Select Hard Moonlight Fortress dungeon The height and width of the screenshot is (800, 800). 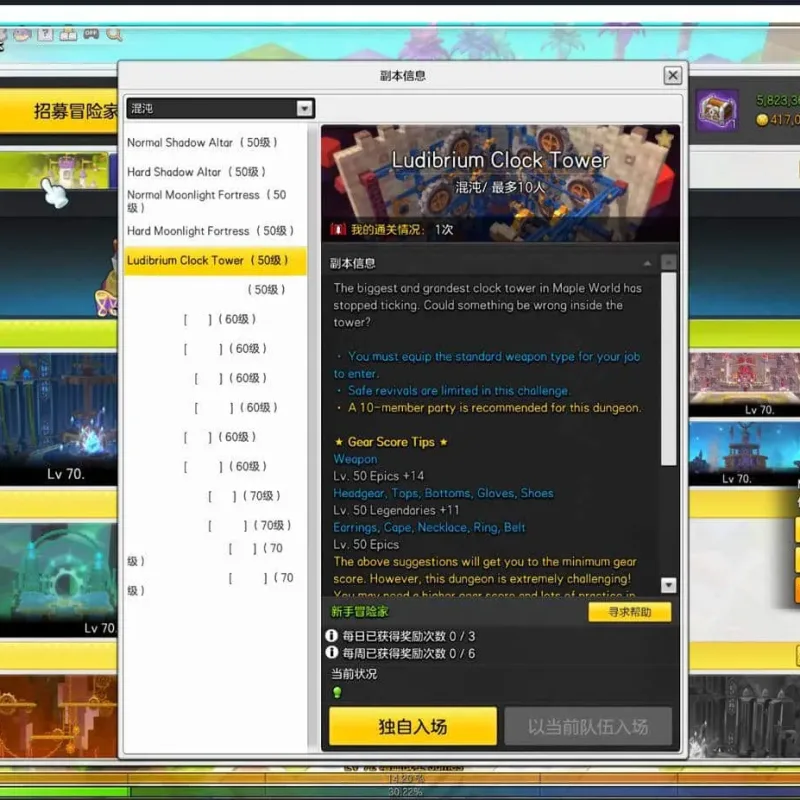210,231
